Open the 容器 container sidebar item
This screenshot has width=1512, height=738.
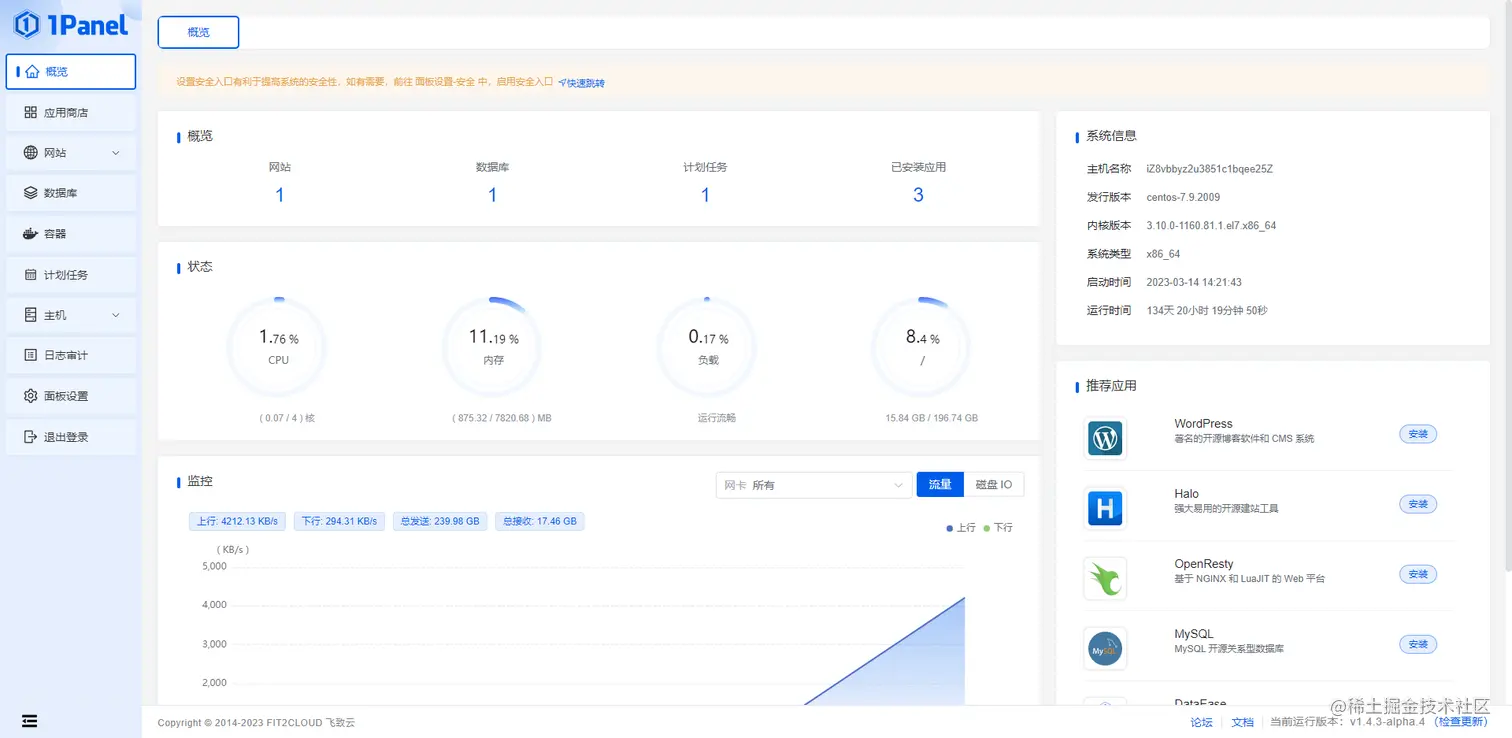point(71,234)
